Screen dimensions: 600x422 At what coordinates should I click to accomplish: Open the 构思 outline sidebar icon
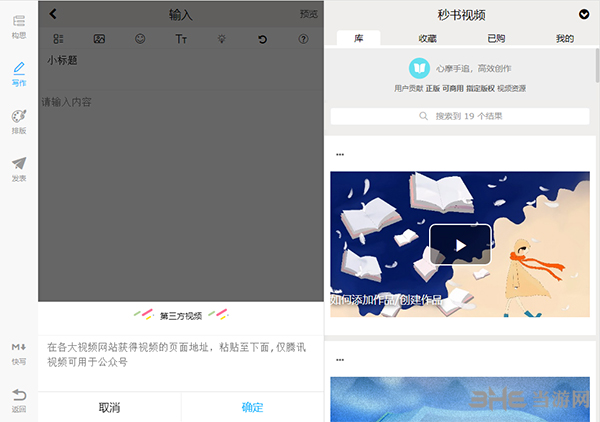18,25
